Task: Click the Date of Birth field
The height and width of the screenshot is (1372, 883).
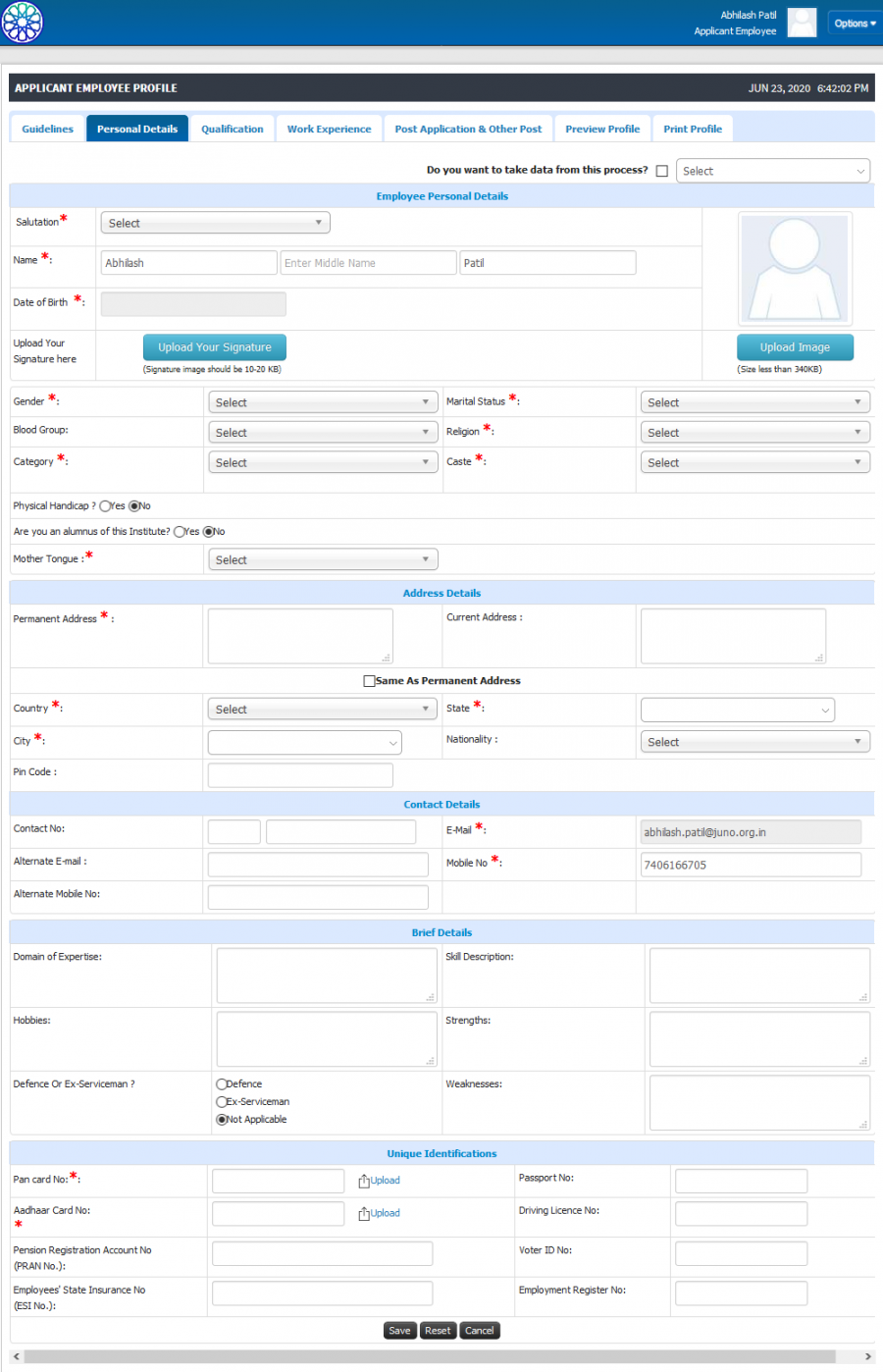Action: point(193,304)
